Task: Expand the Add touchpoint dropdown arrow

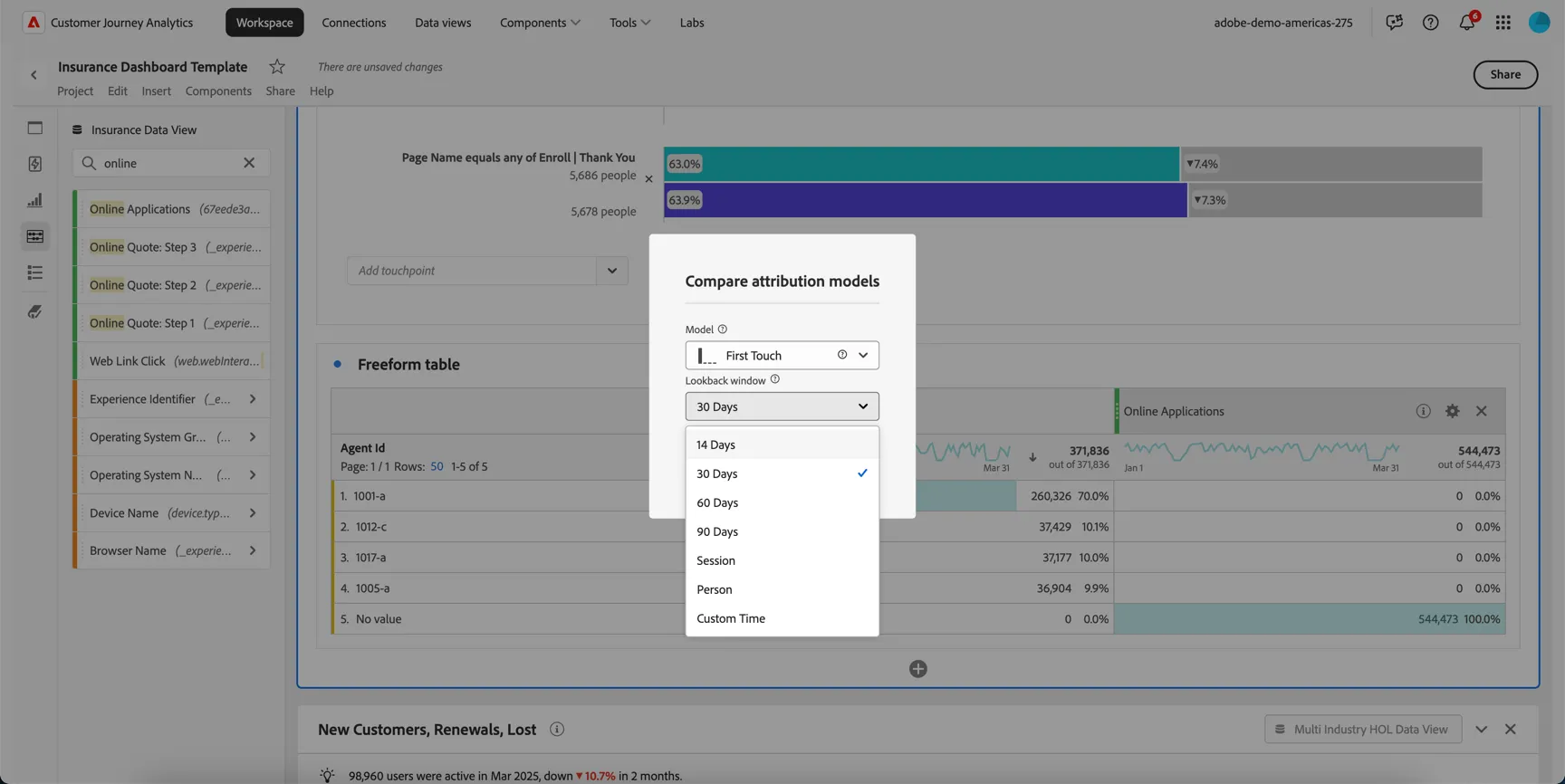Action: pos(612,271)
